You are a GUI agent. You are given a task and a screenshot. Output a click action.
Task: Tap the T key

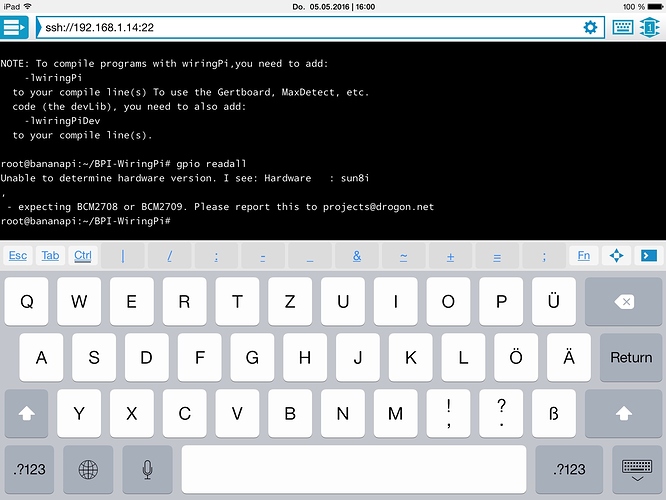click(x=237, y=302)
